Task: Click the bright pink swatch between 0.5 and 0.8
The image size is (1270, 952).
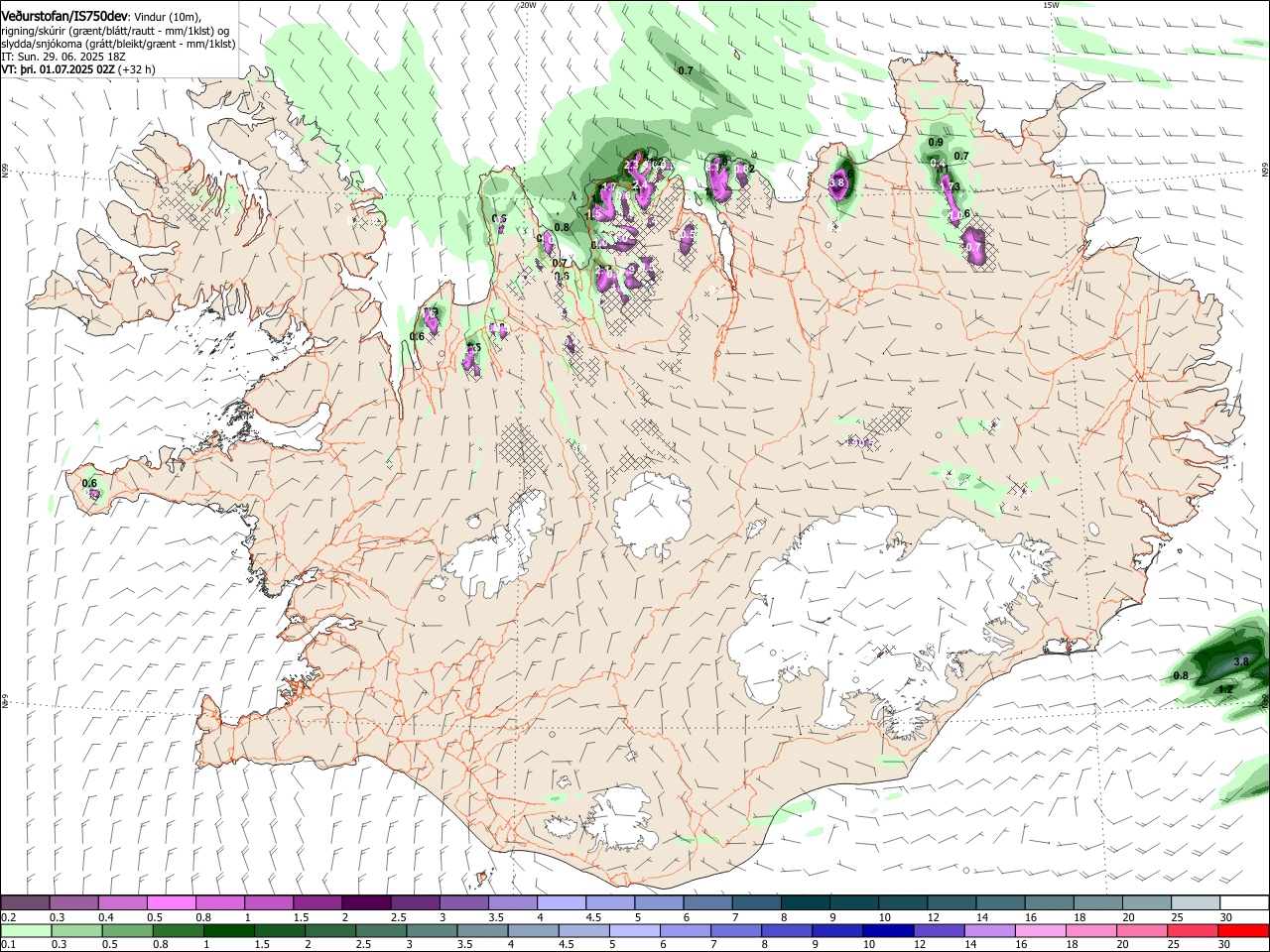Action: tap(171, 903)
